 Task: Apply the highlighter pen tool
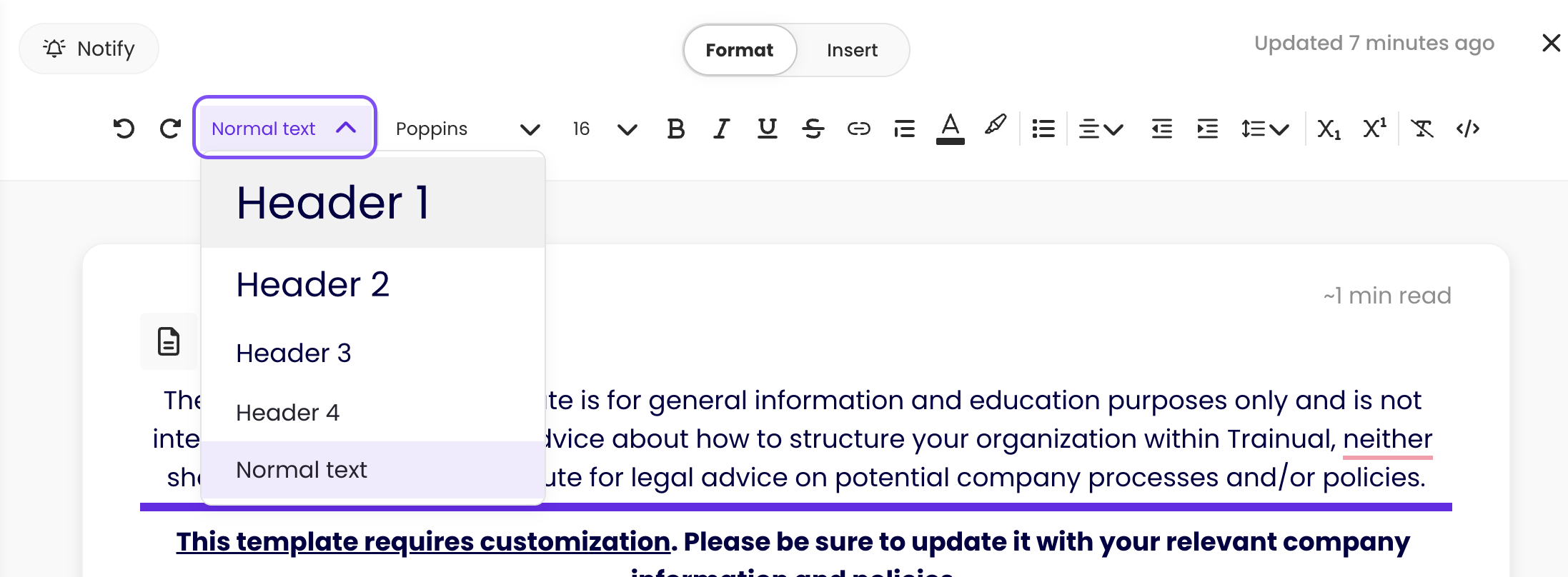click(x=996, y=126)
